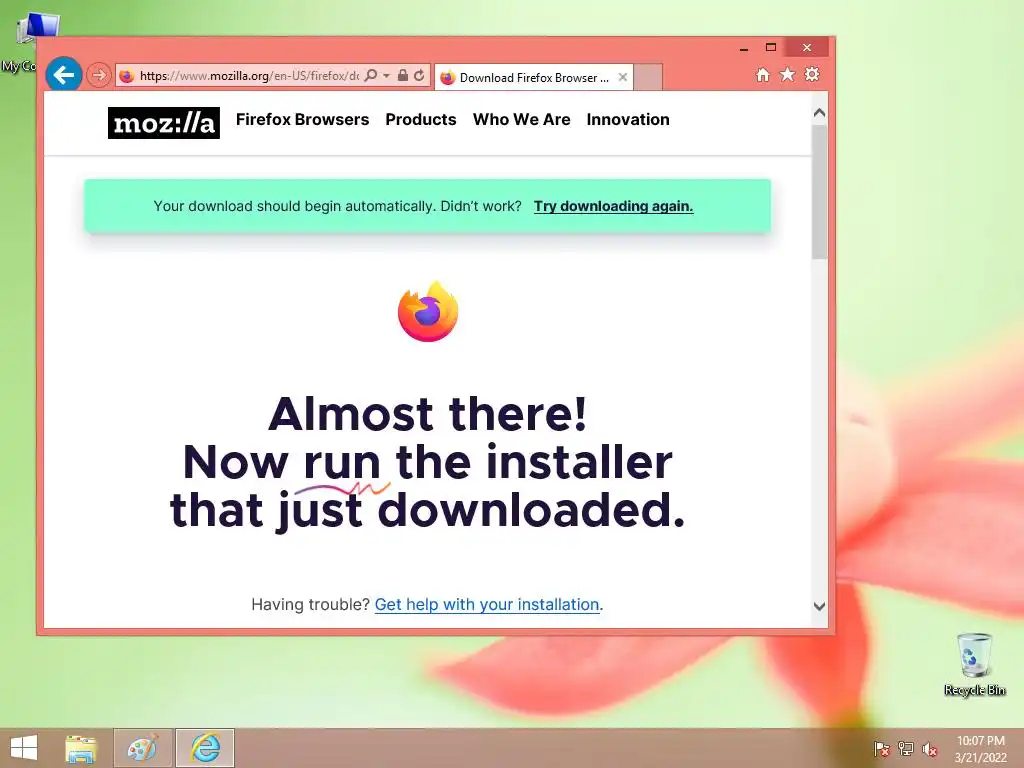Open Get help with your installation link

click(x=487, y=605)
